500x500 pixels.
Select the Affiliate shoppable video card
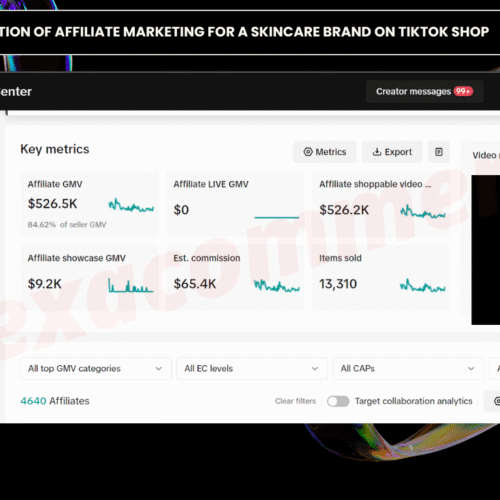[381, 204]
